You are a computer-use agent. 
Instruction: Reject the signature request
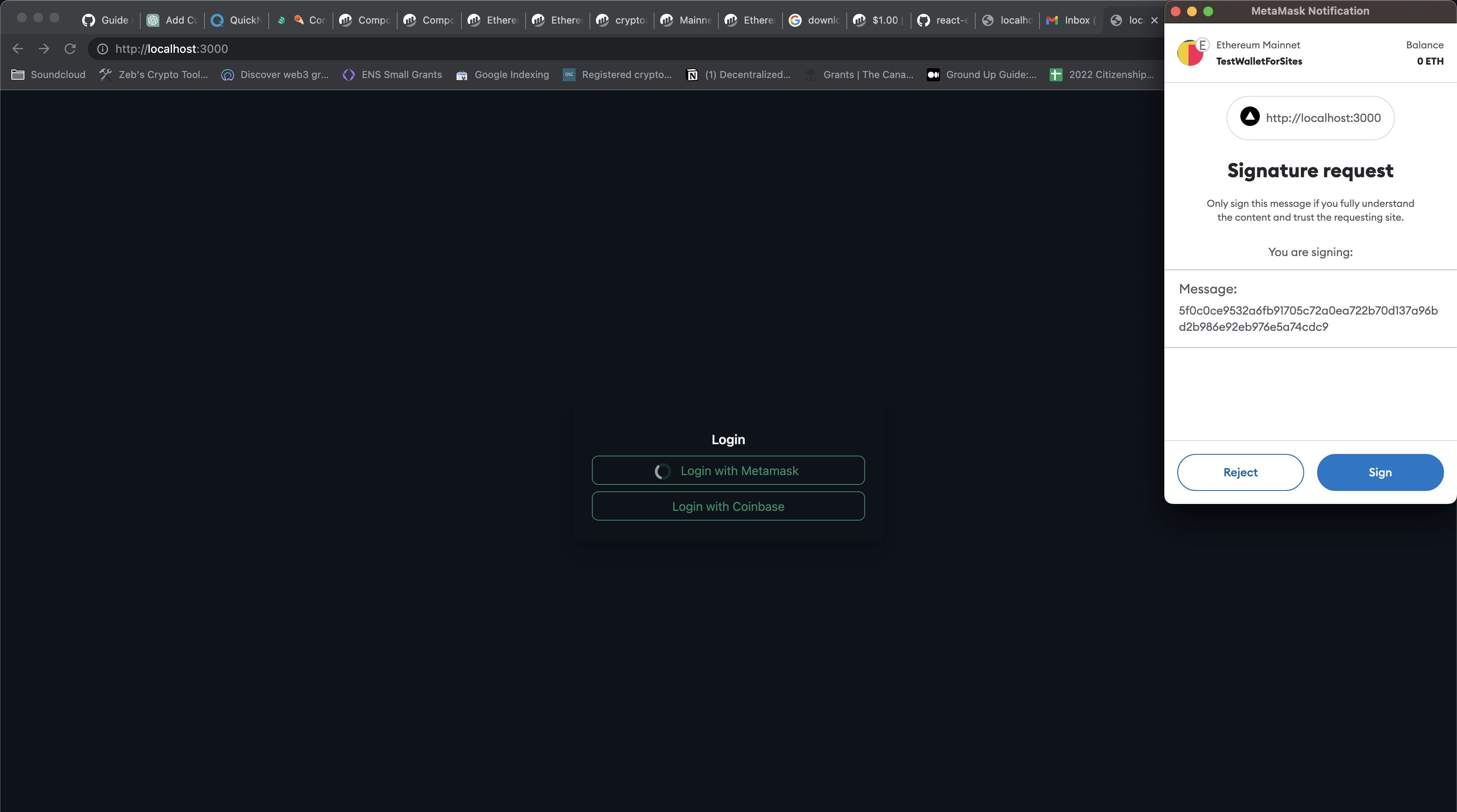(1240, 472)
